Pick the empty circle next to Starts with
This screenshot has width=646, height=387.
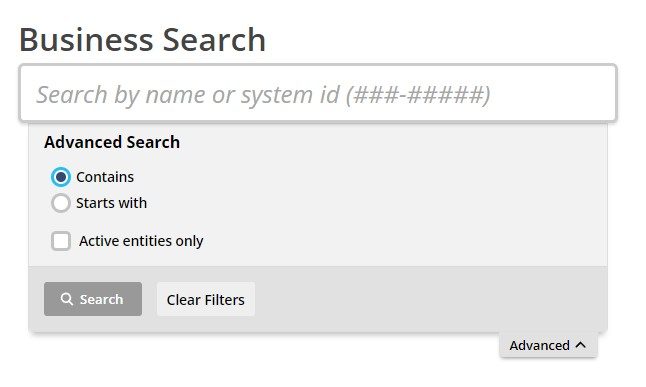tap(61, 203)
